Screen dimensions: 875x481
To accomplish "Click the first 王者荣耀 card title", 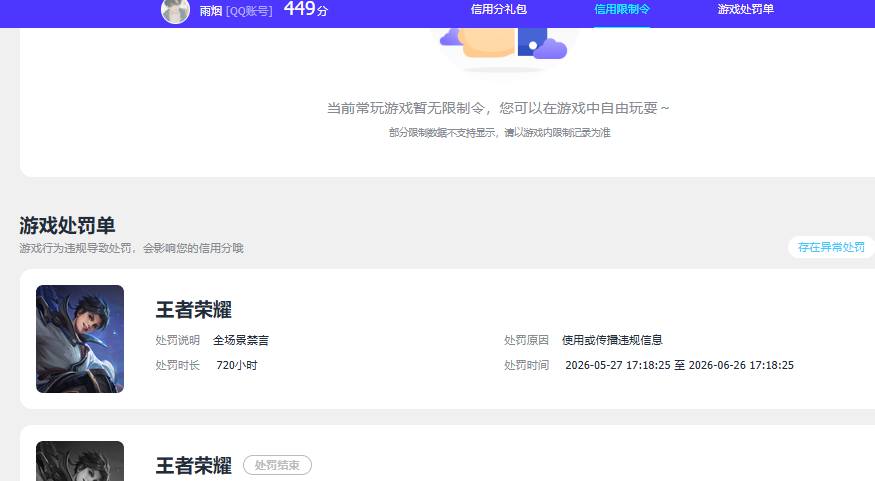I will click(x=194, y=310).
